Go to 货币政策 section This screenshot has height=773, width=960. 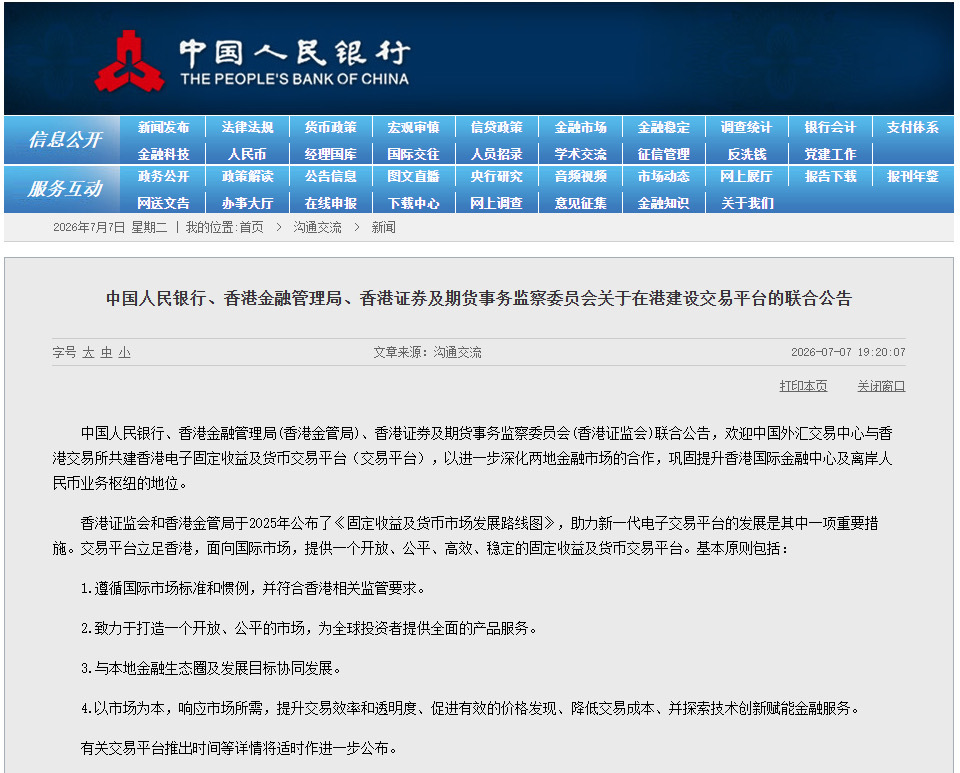(x=331, y=127)
